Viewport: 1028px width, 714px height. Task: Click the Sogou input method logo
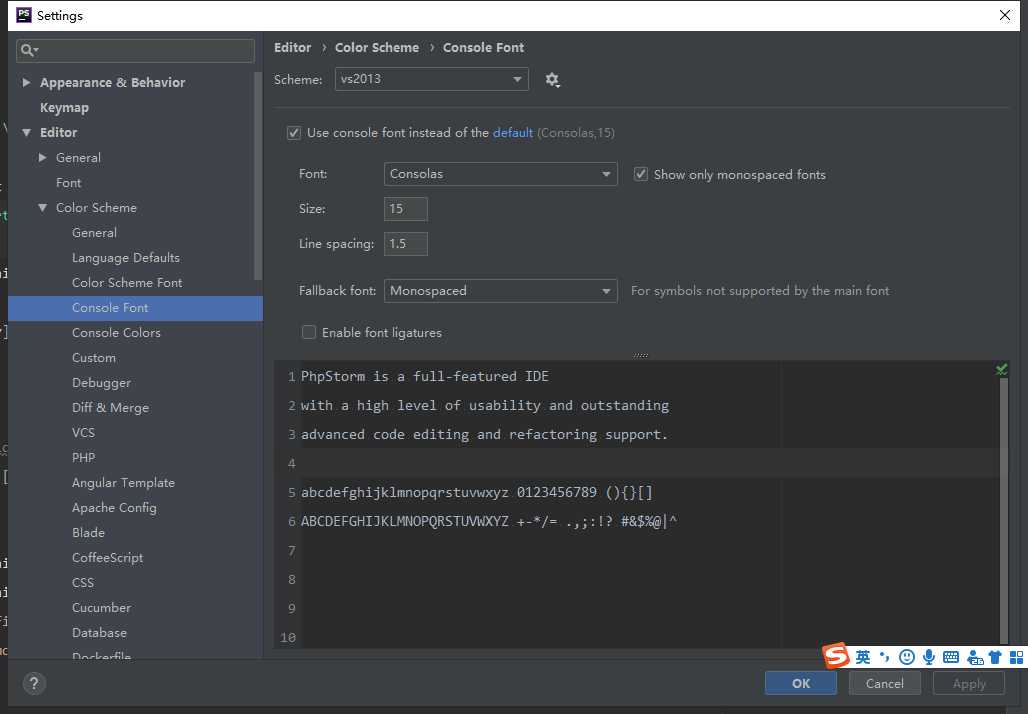tap(836, 655)
